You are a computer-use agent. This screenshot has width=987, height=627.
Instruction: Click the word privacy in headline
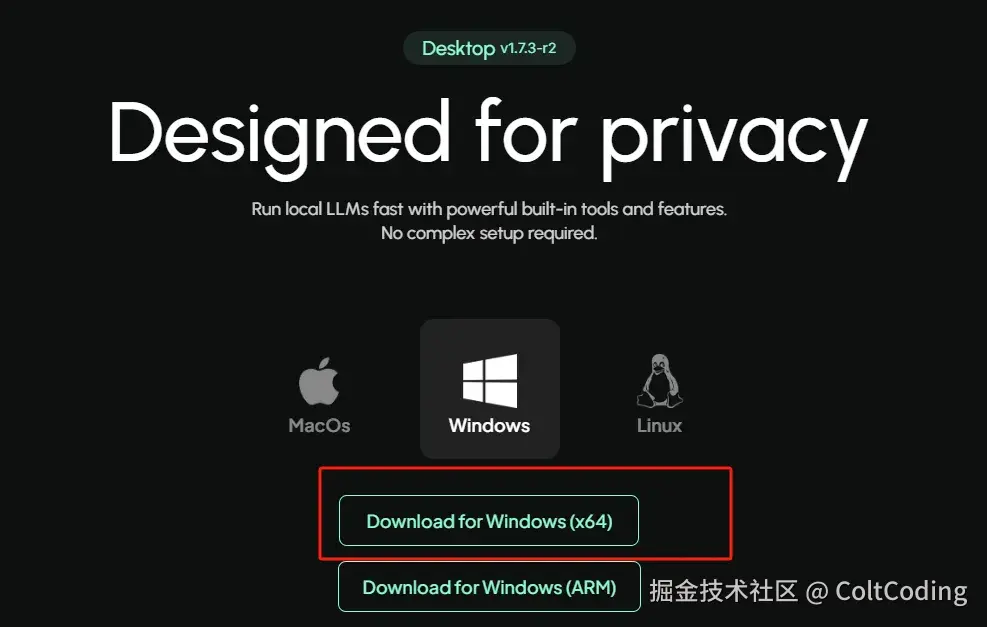tap(735, 142)
